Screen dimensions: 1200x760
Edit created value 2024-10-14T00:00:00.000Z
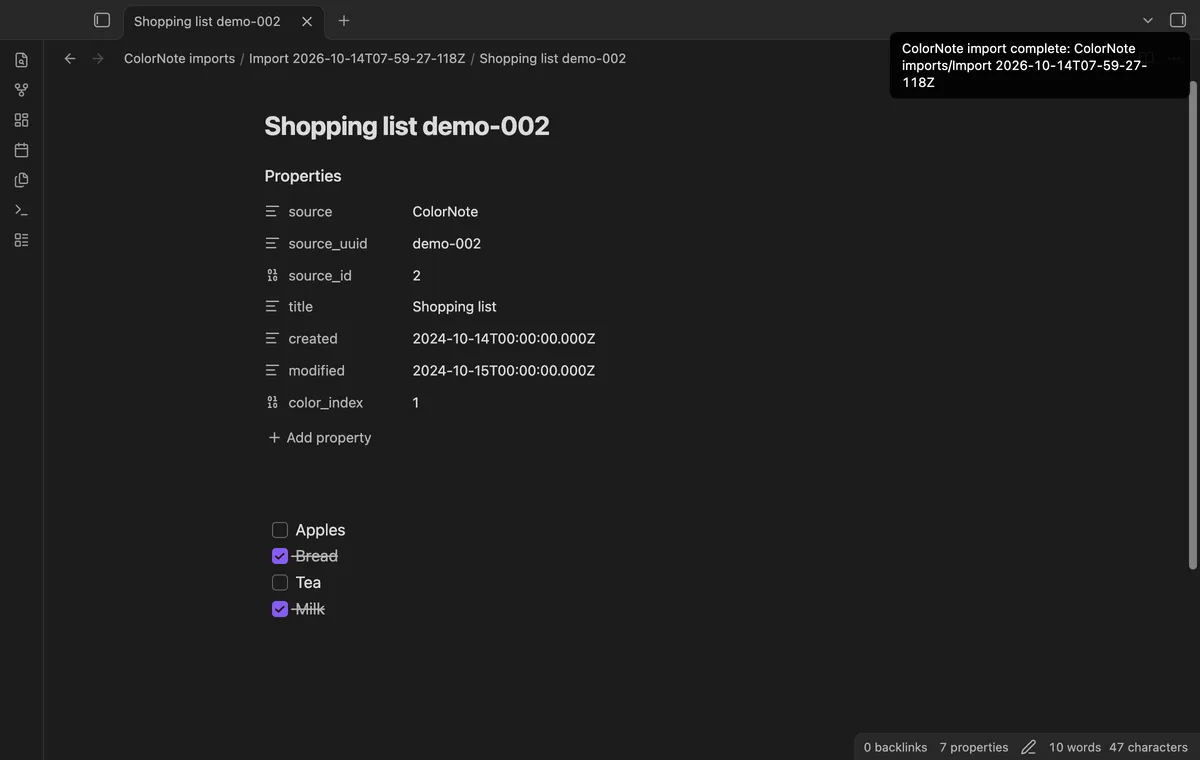coord(504,339)
